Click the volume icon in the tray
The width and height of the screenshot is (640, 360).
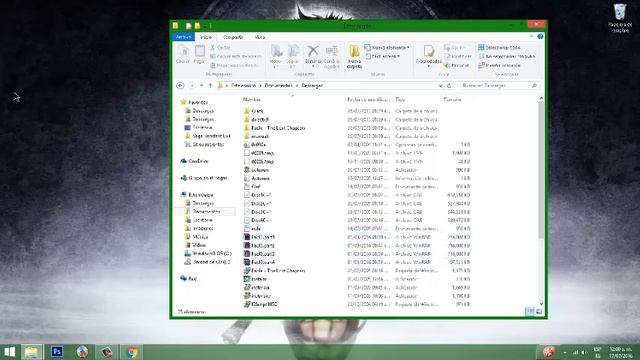584,352
